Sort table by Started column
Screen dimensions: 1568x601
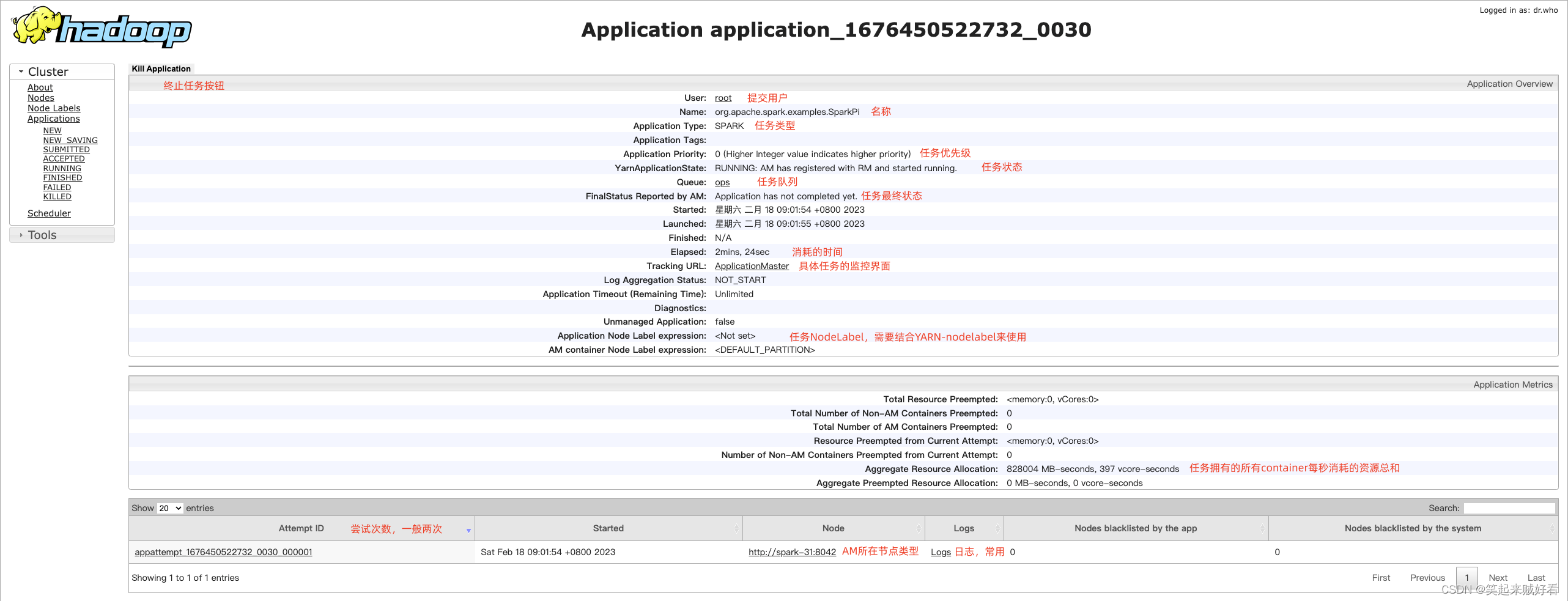pyautogui.click(x=608, y=528)
